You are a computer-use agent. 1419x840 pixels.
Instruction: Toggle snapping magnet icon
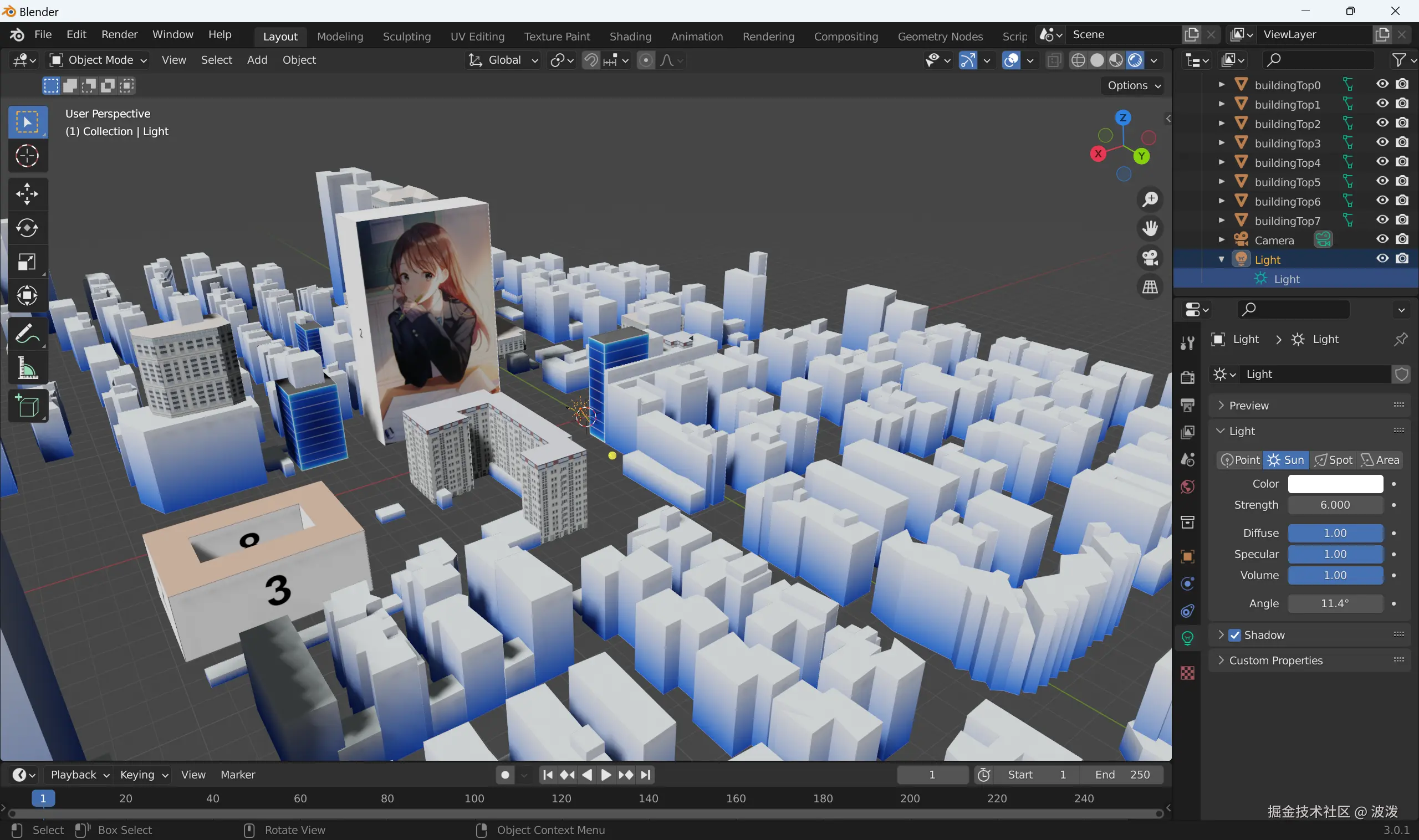590,60
